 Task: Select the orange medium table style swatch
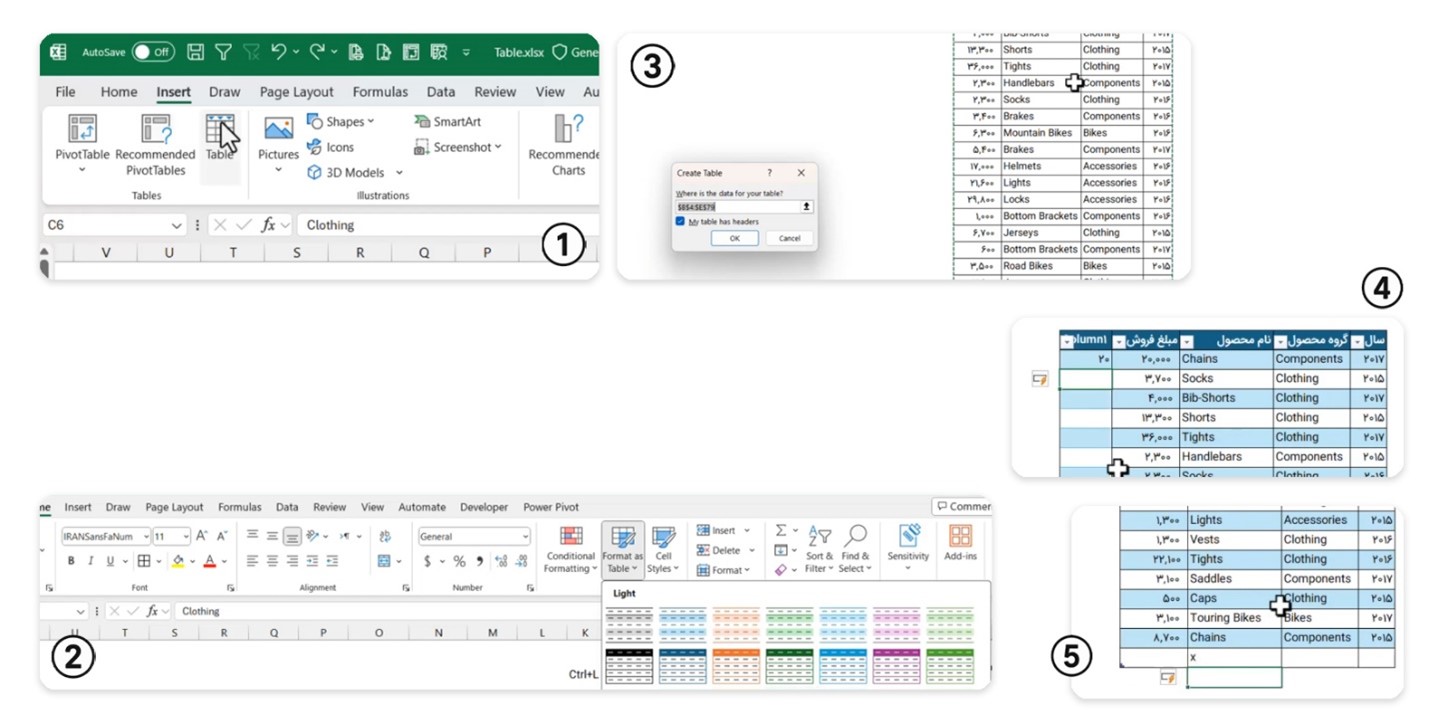(736, 666)
